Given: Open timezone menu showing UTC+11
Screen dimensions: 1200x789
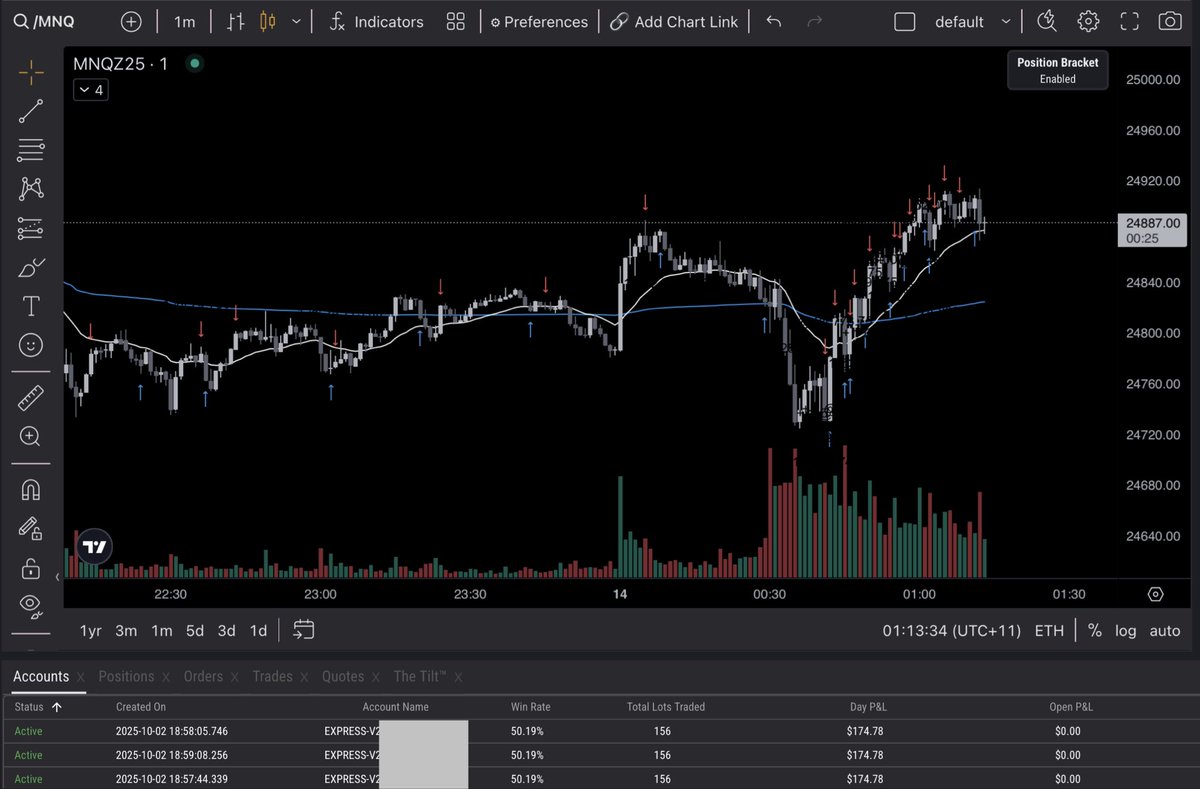Looking at the screenshot, I should tap(951, 631).
